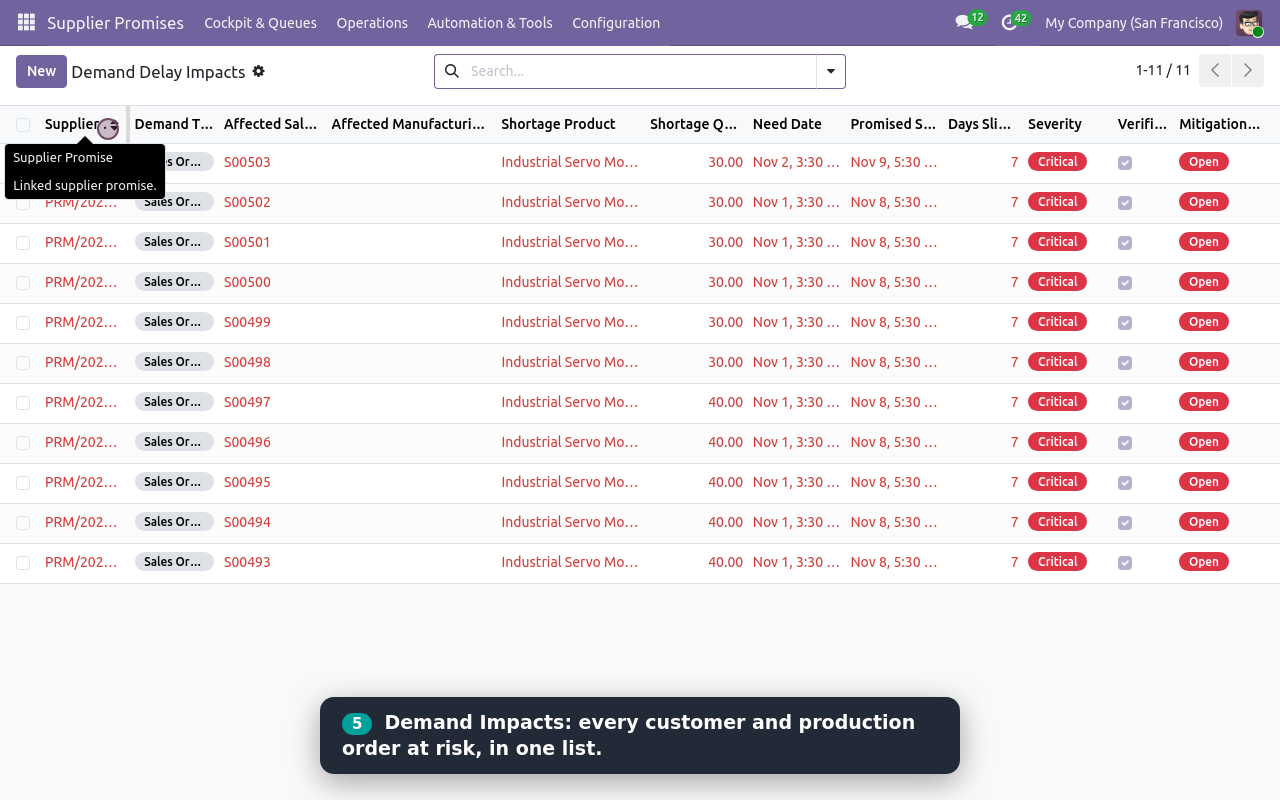Select the row checkbox for S00501
1280x800 pixels.
[23, 242]
